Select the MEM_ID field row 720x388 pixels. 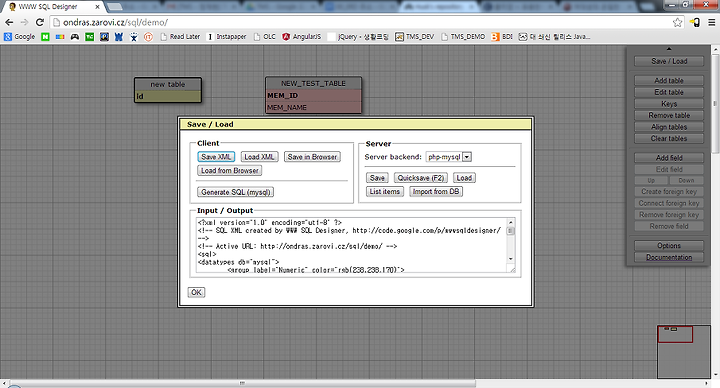click(x=313, y=96)
